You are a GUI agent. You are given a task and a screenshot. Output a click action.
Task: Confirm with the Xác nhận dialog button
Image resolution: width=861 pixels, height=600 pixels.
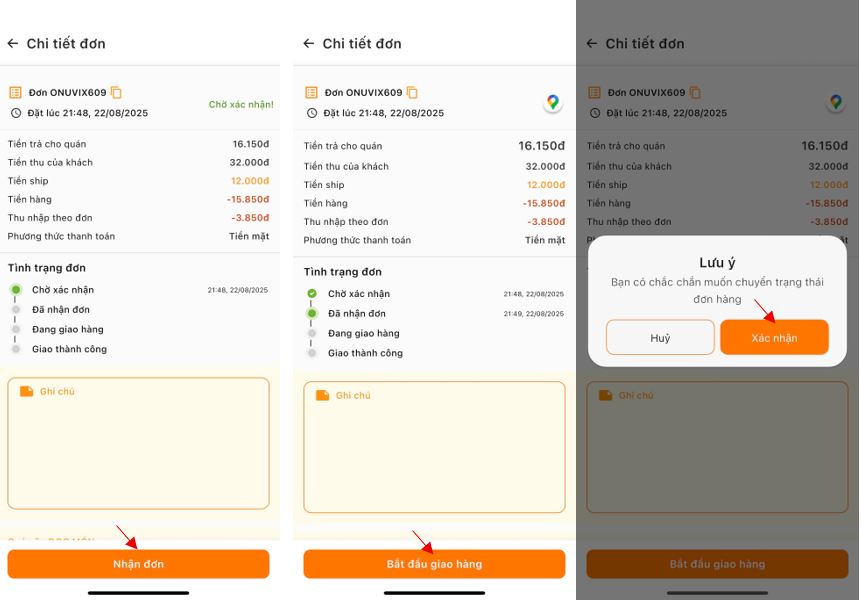(774, 338)
